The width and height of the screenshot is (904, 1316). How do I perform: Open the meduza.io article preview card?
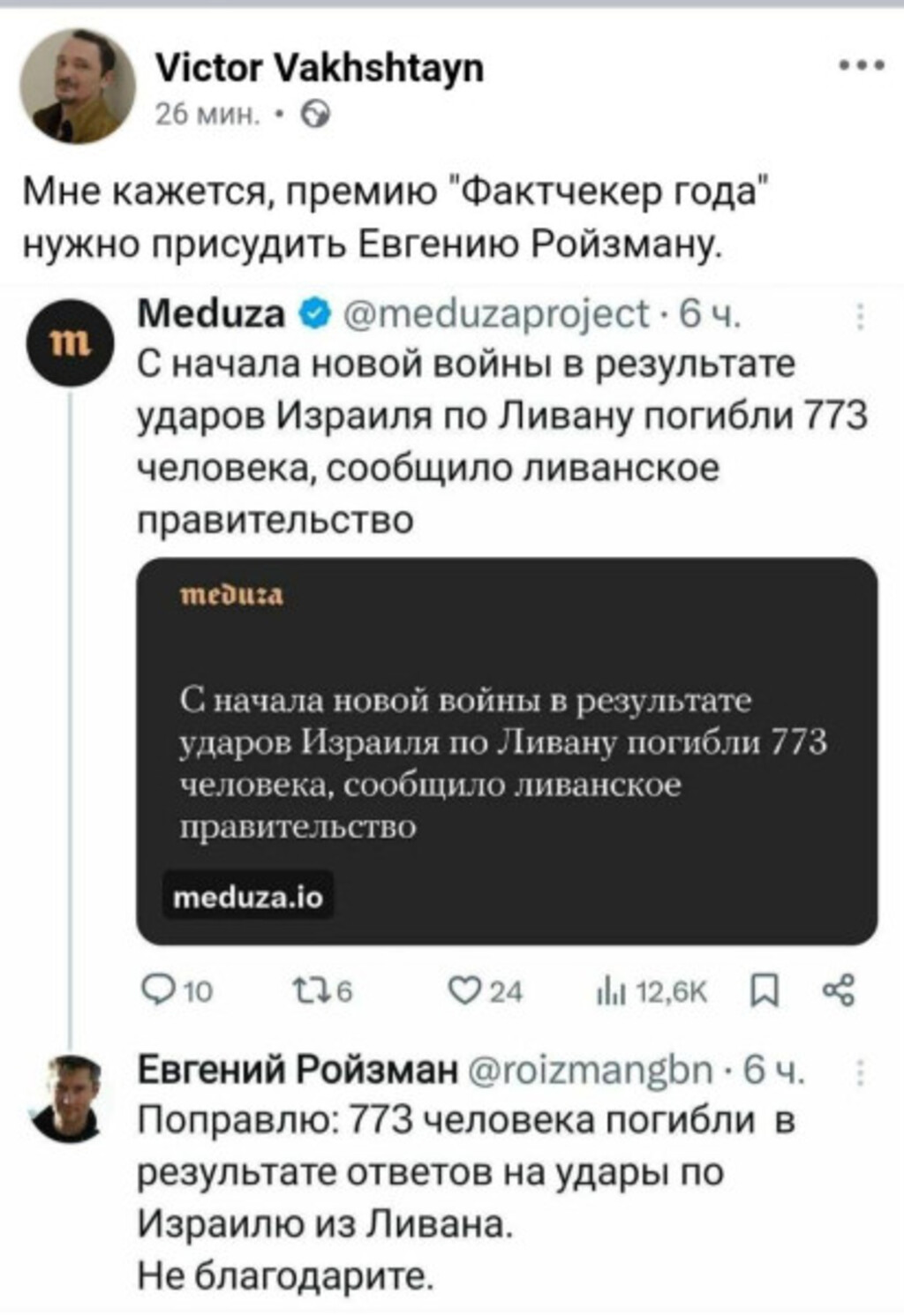507,750
